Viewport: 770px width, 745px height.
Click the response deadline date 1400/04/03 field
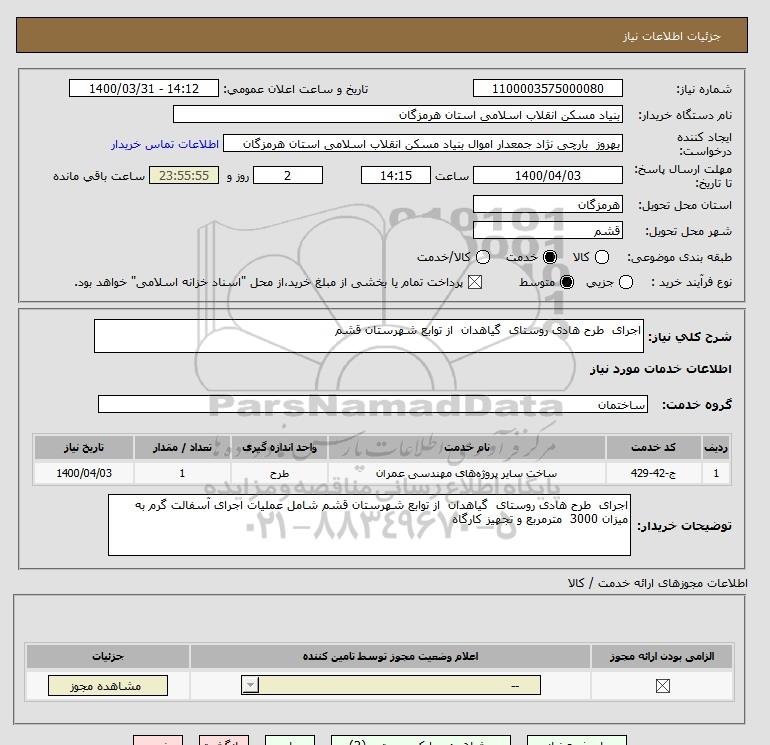(548, 175)
